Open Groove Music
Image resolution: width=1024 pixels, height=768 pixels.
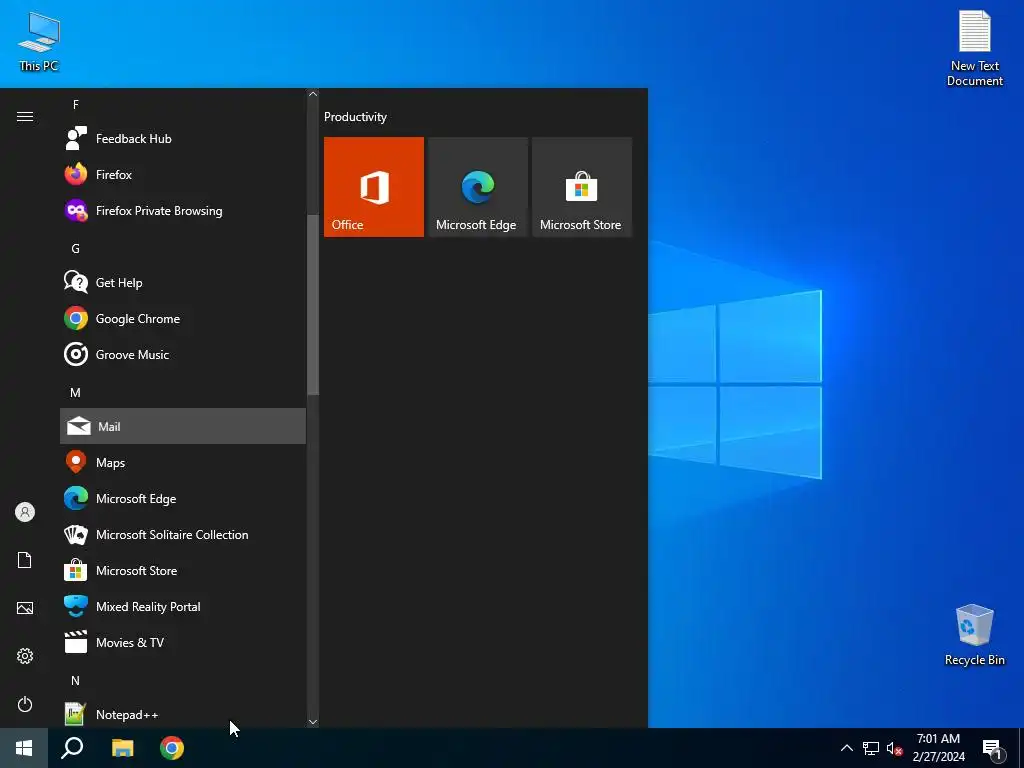click(x=183, y=355)
